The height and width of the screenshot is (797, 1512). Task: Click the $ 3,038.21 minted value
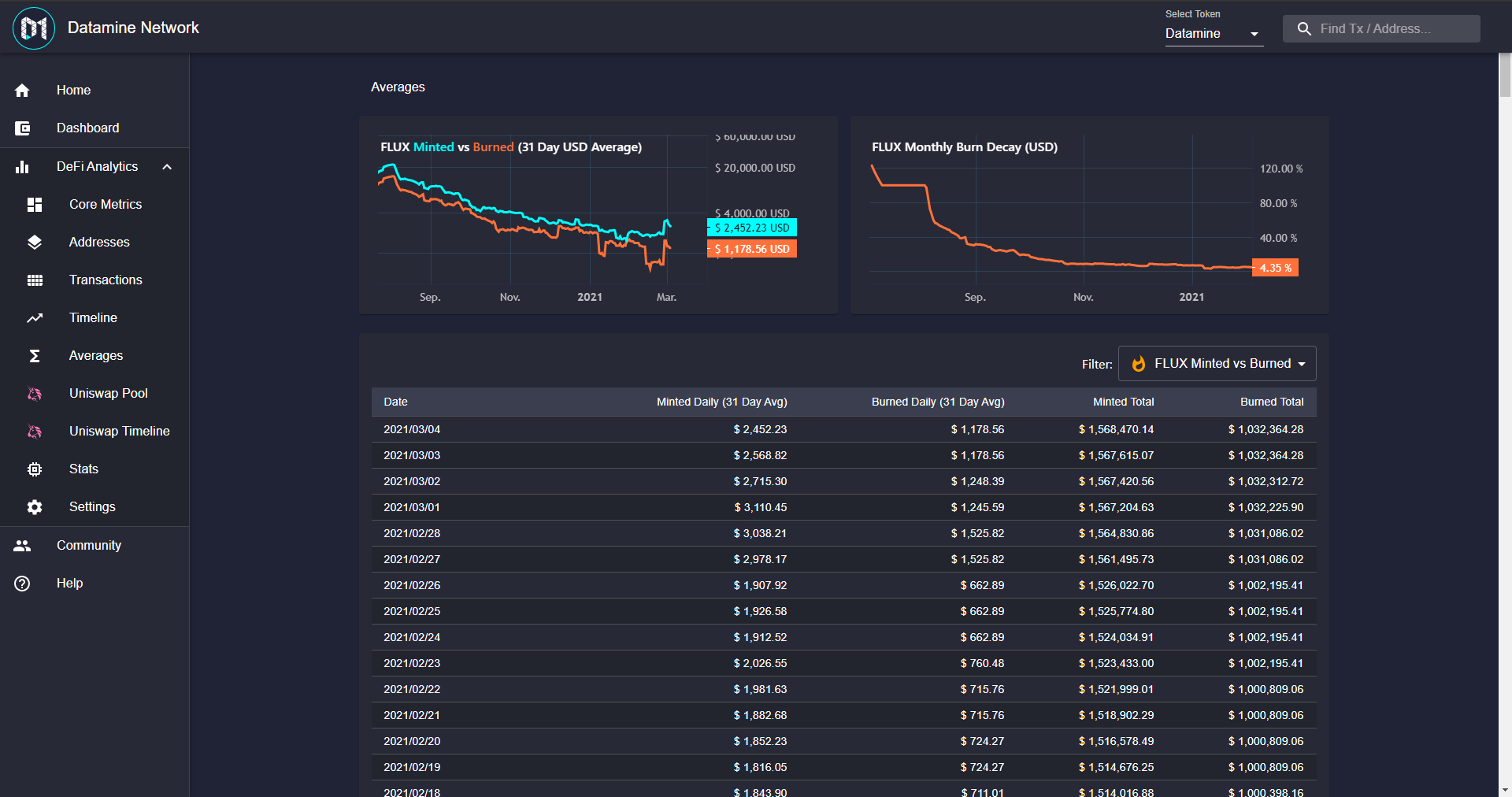point(760,534)
